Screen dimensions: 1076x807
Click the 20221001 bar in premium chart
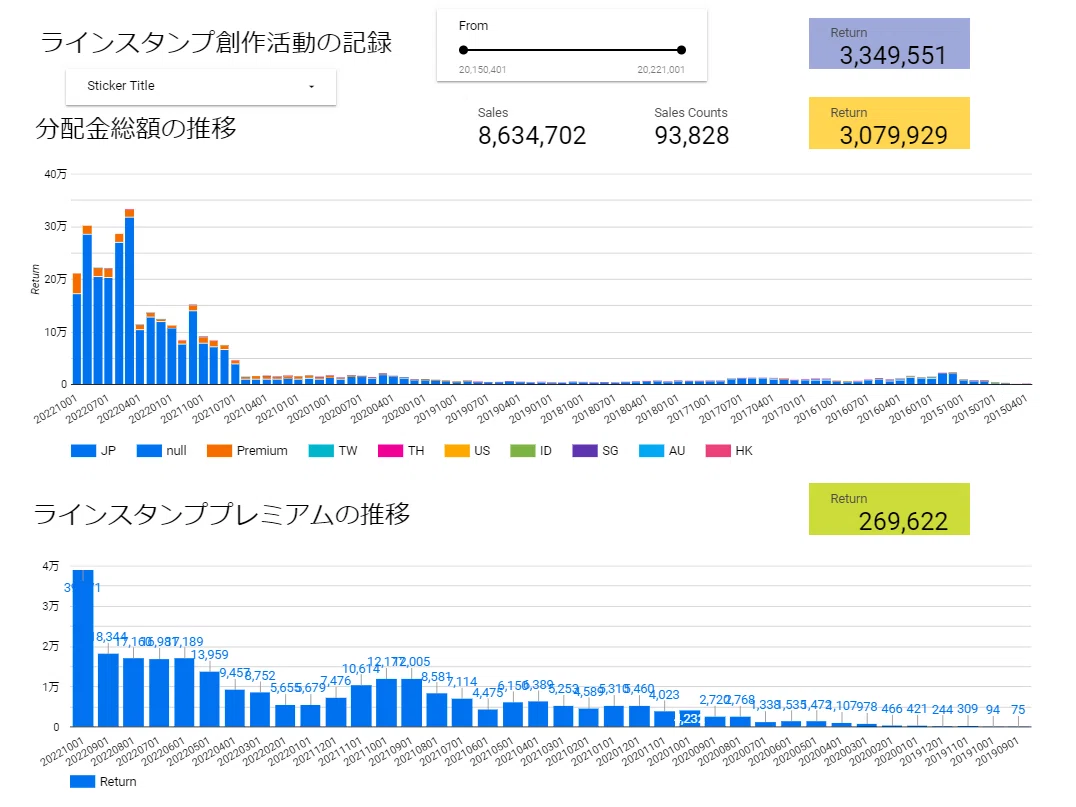[83, 648]
